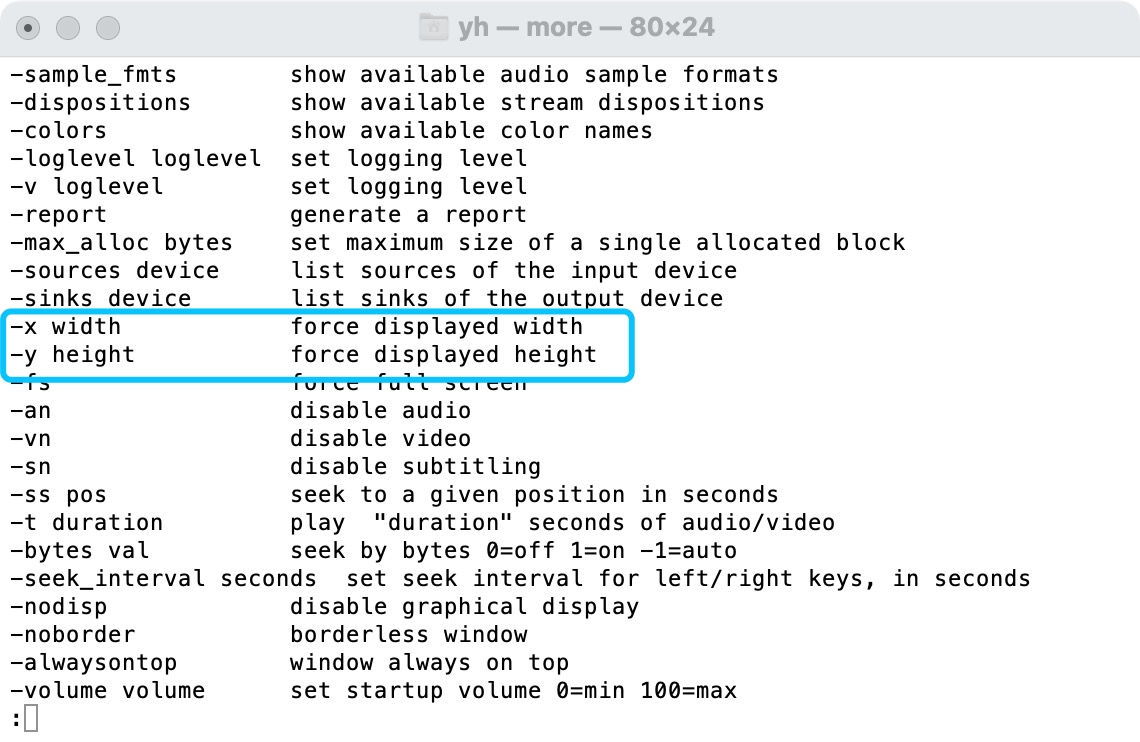Click the green zoom window button
Image resolution: width=1140 pixels, height=742 pixels.
pyautogui.click(x=107, y=28)
